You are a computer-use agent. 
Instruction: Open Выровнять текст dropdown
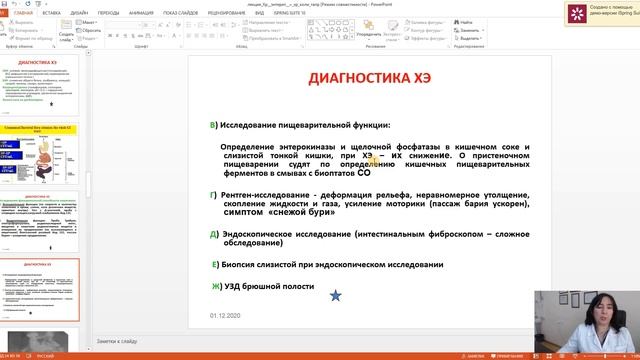(x=263, y=31)
